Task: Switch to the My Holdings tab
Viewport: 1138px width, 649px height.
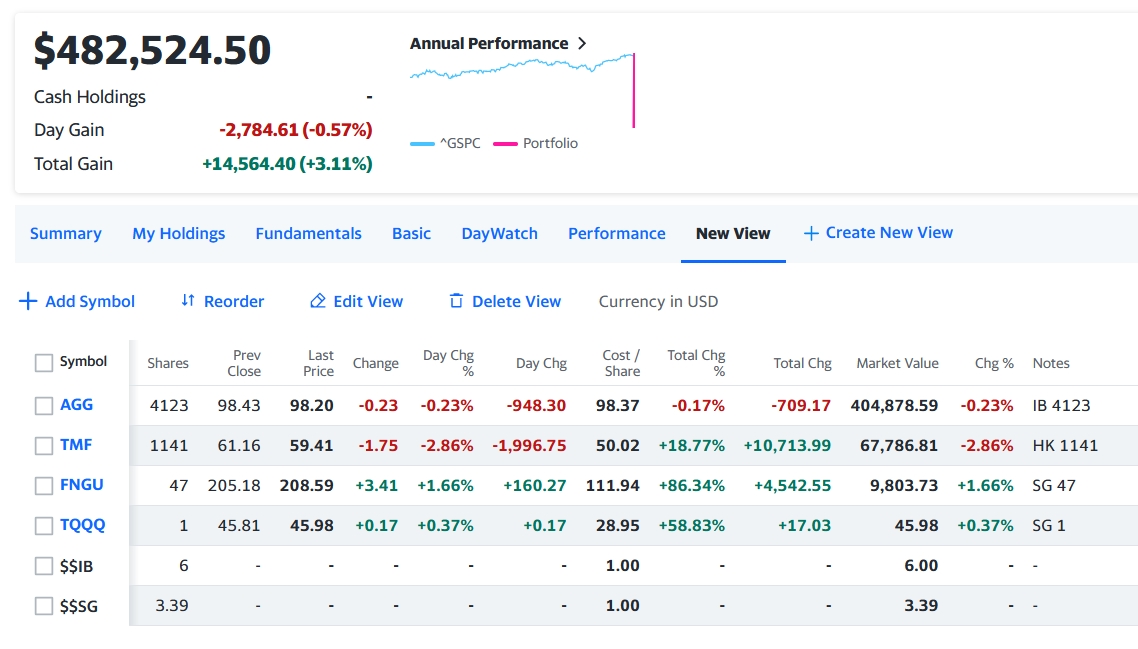Action: 178,234
